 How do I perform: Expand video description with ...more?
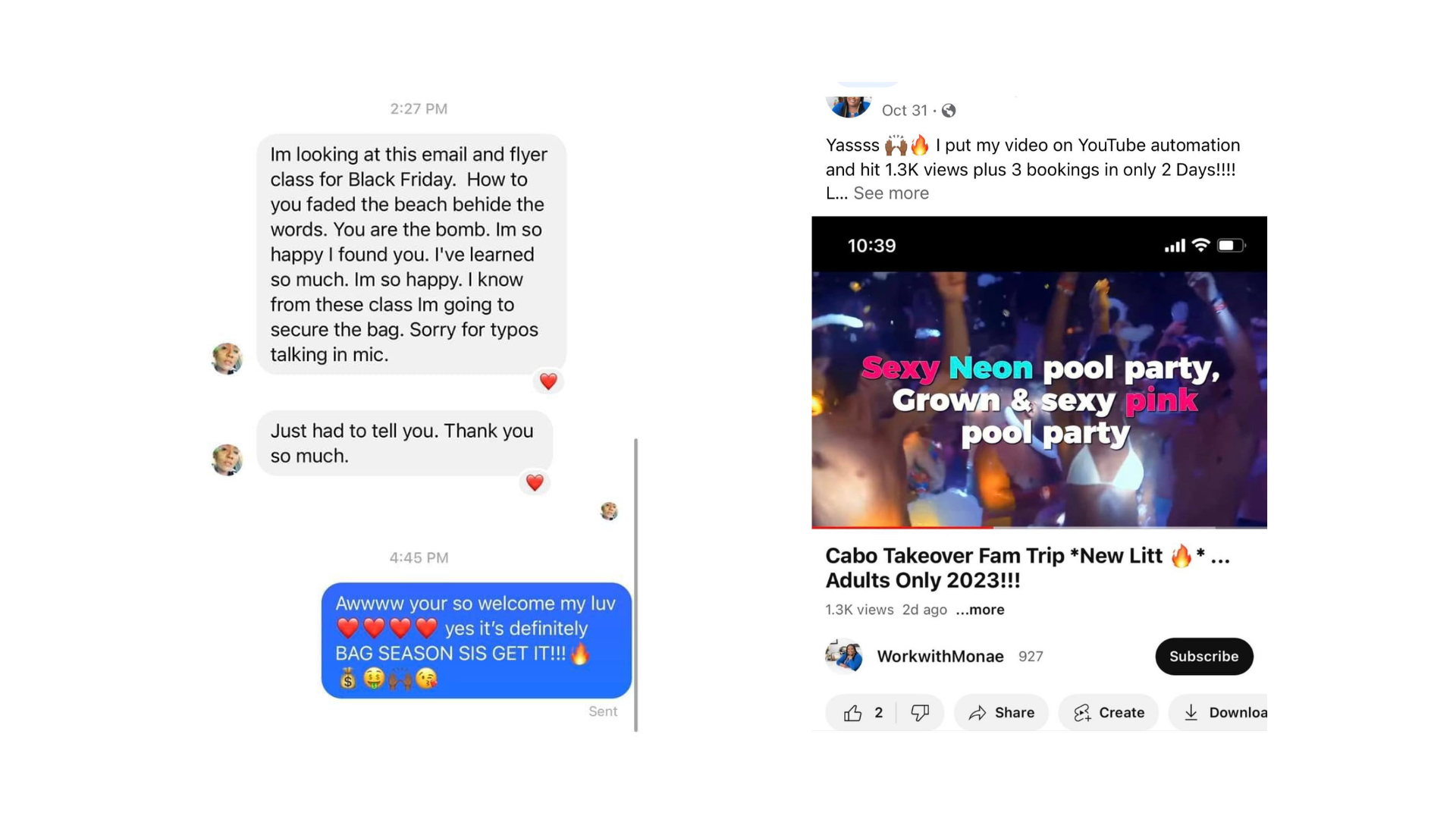[980, 610]
